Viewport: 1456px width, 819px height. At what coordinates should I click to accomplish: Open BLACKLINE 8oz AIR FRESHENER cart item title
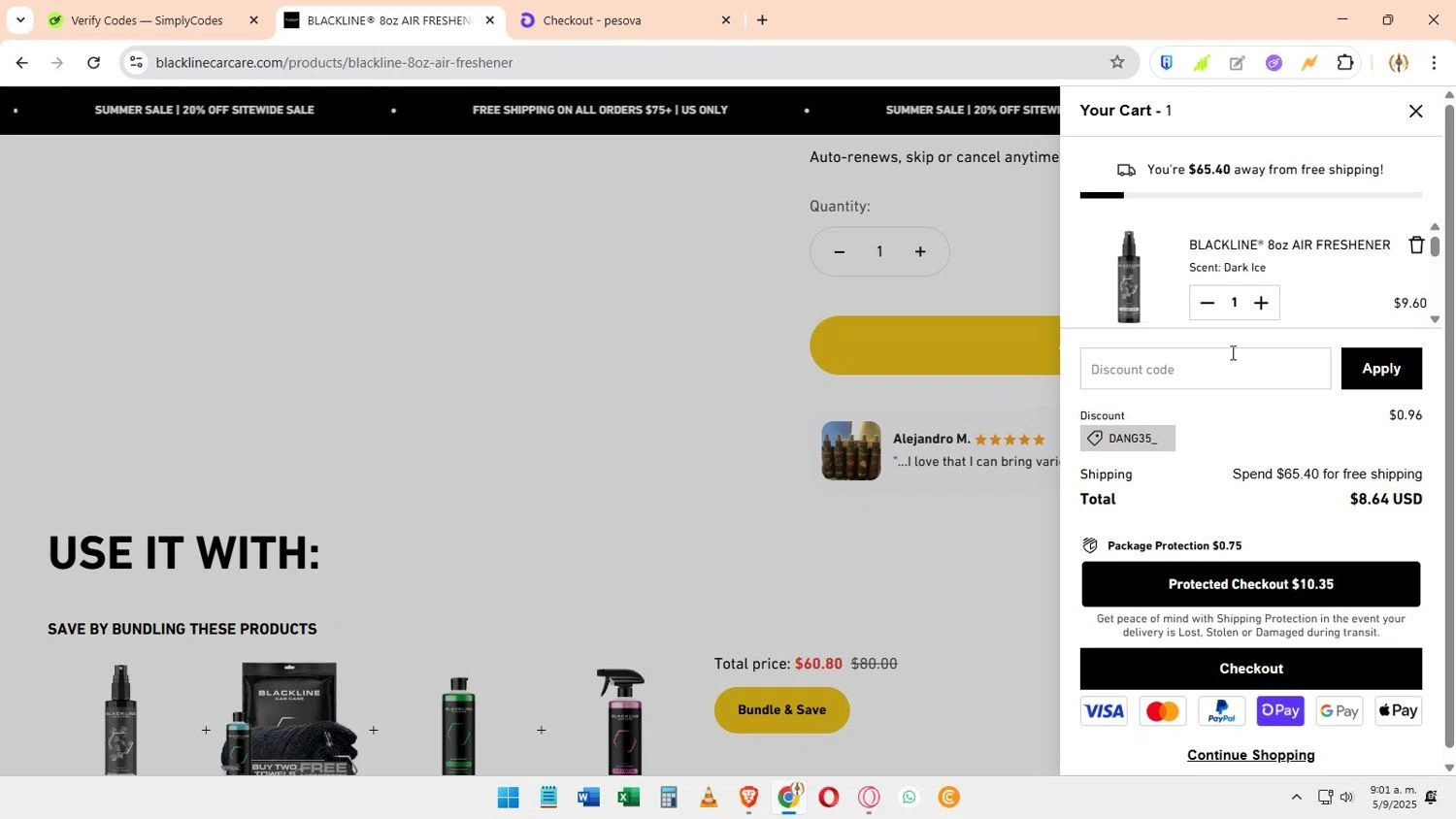pos(1289,245)
